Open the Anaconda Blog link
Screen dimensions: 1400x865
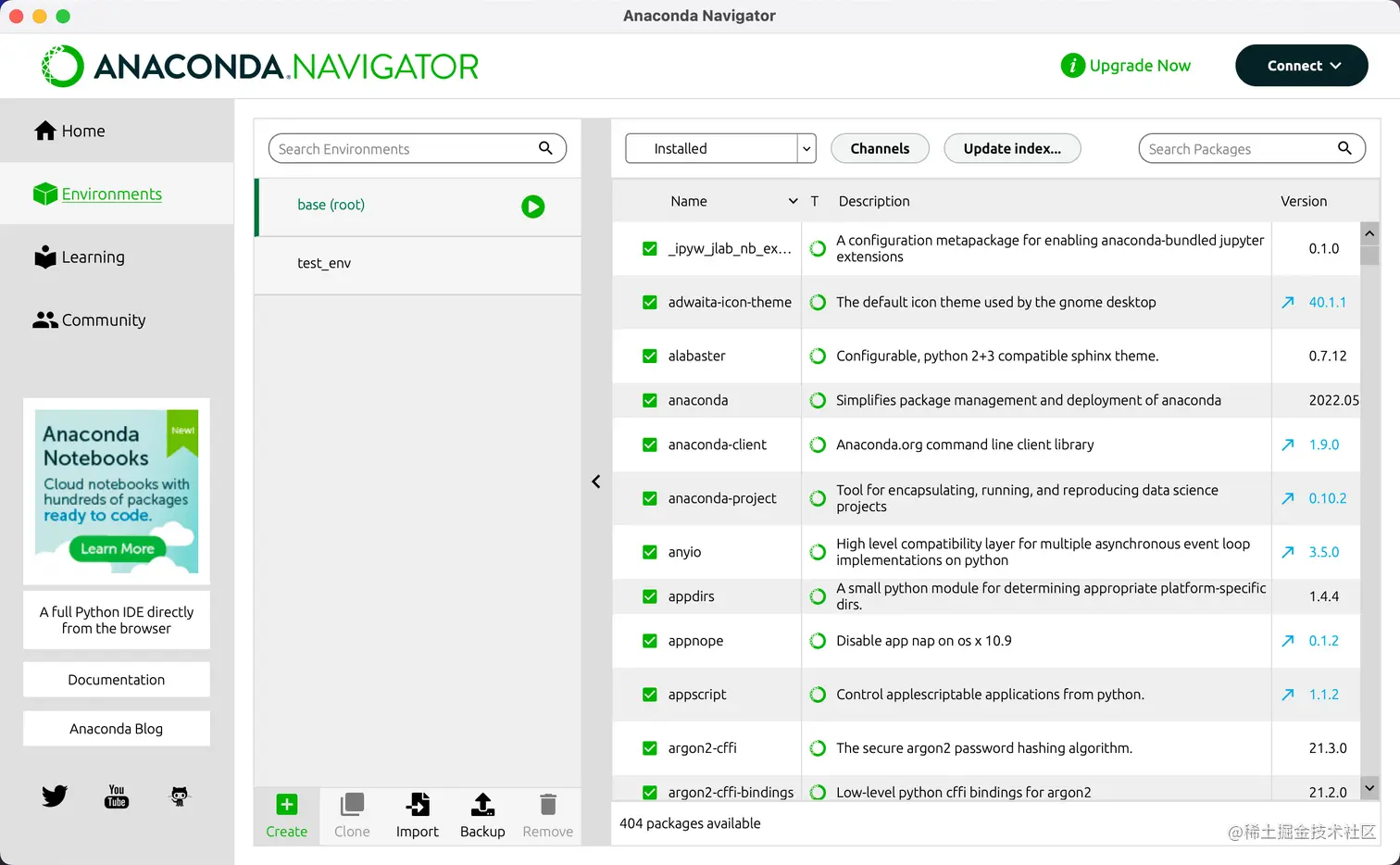tap(117, 729)
